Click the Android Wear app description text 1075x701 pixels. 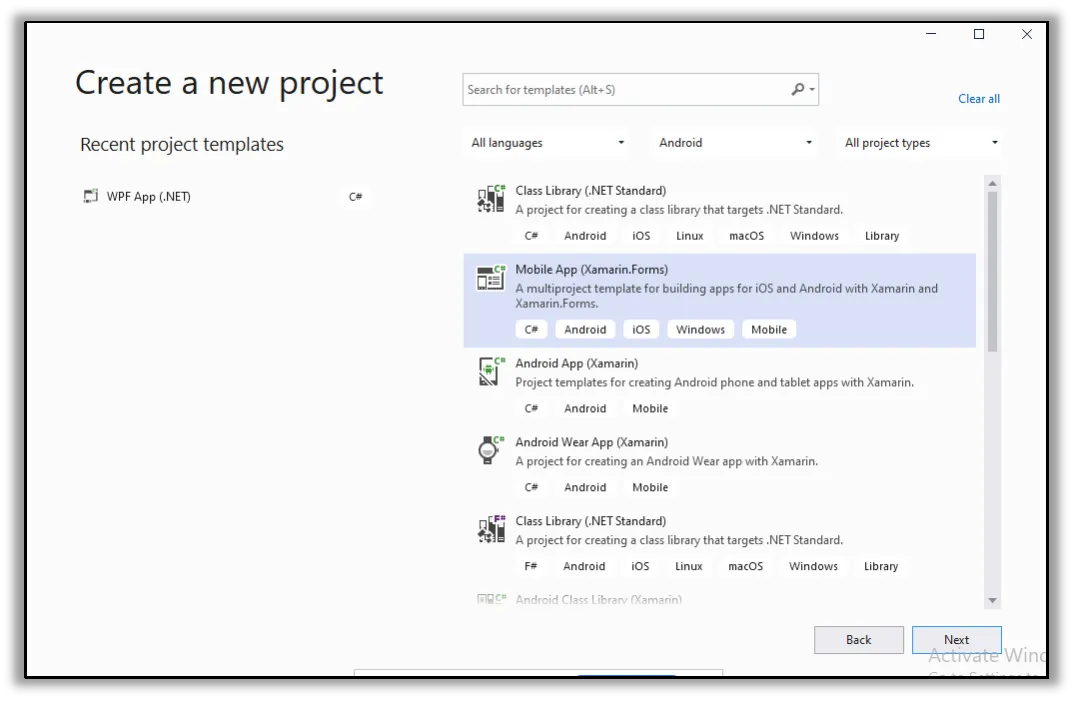click(x=666, y=462)
